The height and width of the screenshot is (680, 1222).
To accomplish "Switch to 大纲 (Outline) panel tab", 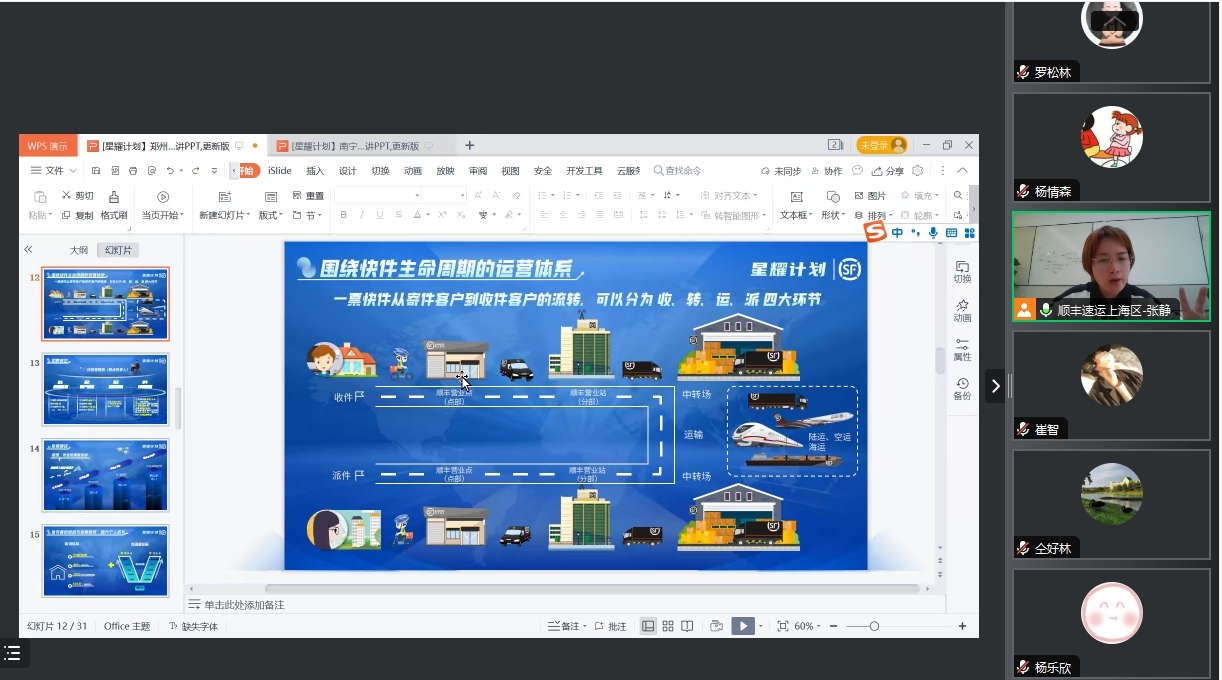I will (79, 250).
